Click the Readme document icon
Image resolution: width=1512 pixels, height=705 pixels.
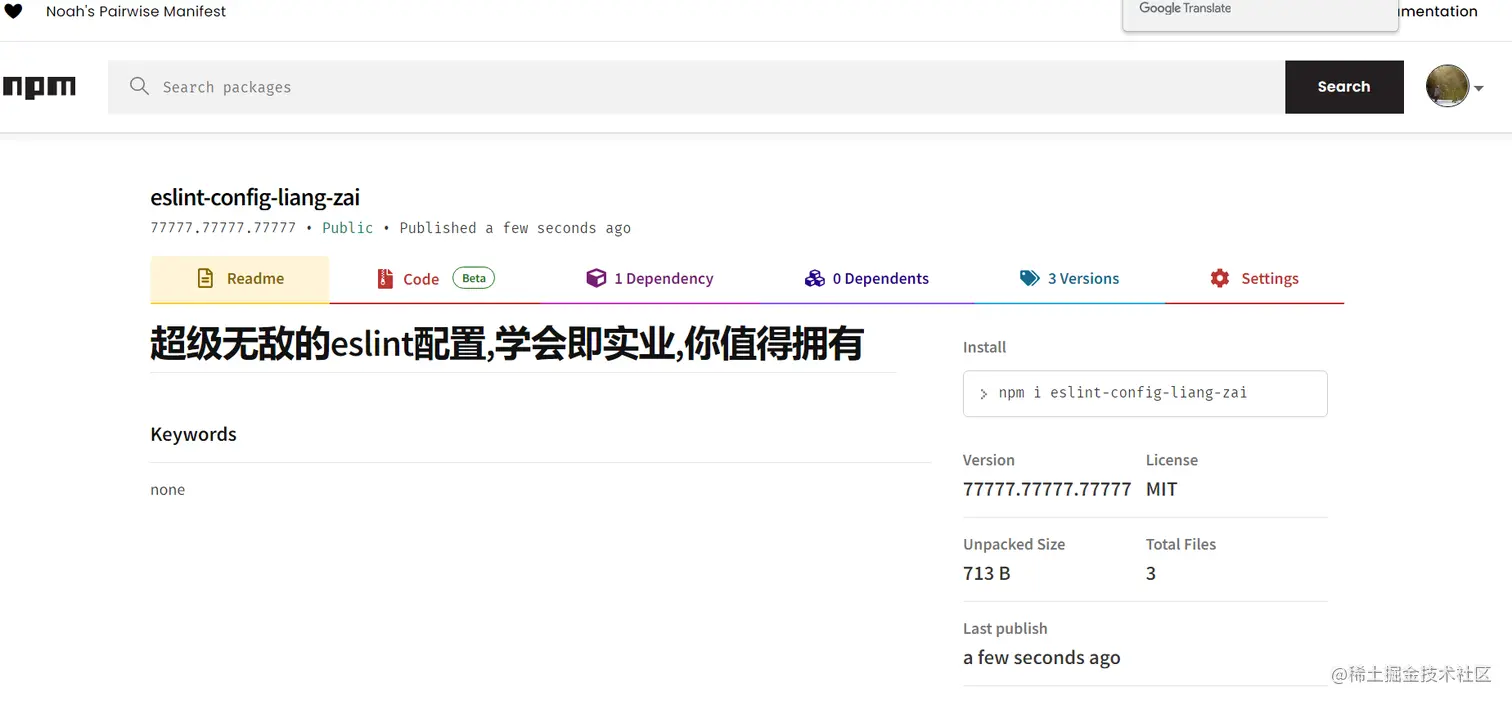(205, 279)
